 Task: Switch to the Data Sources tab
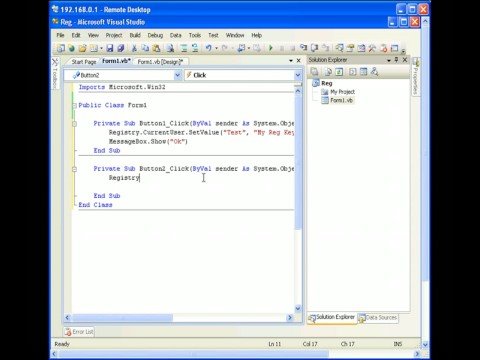coord(378,318)
